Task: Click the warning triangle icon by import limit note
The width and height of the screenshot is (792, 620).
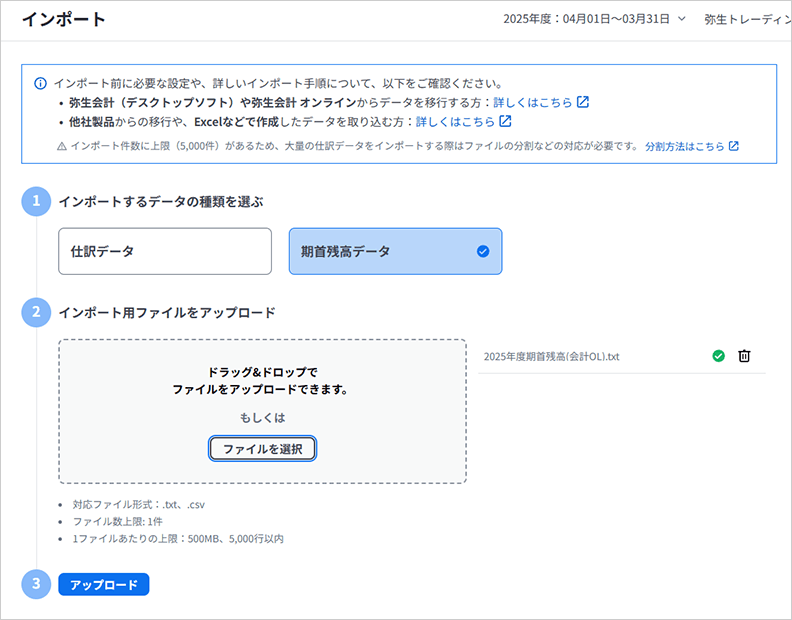Action: click(x=62, y=146)
